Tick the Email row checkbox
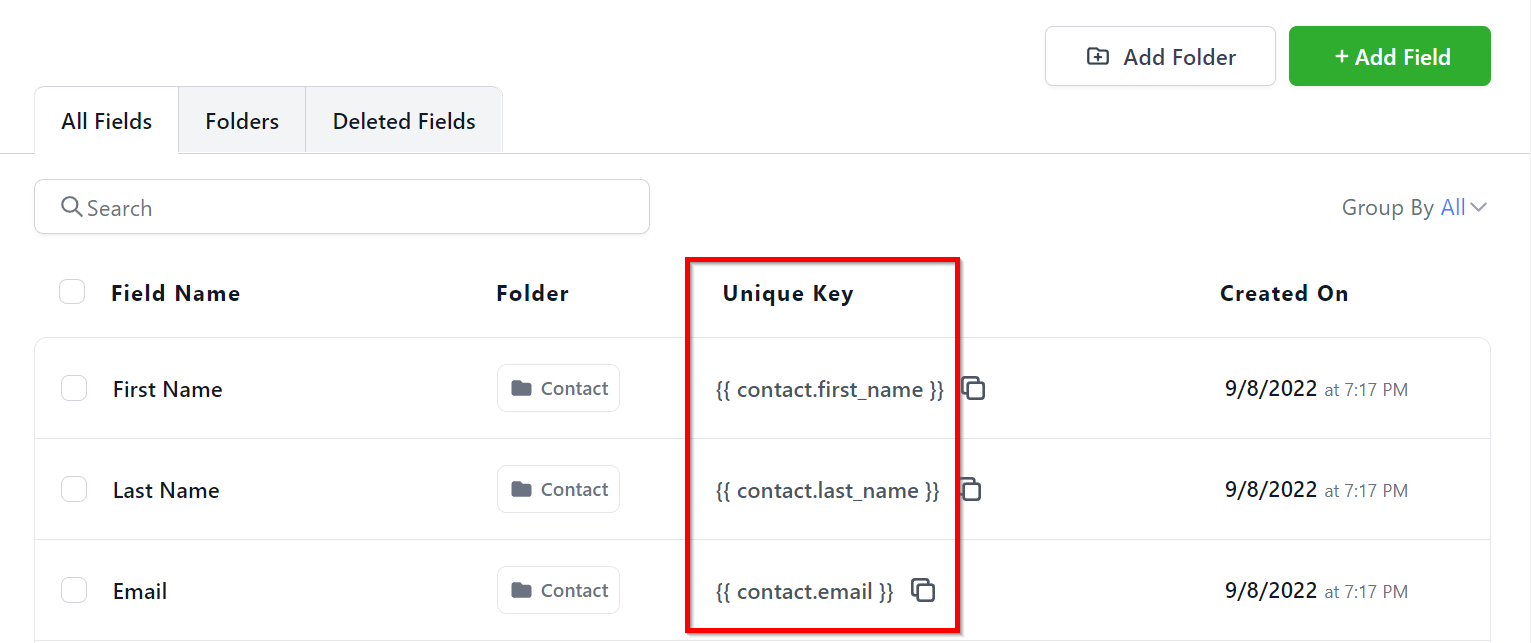 (x=74, y=590)
